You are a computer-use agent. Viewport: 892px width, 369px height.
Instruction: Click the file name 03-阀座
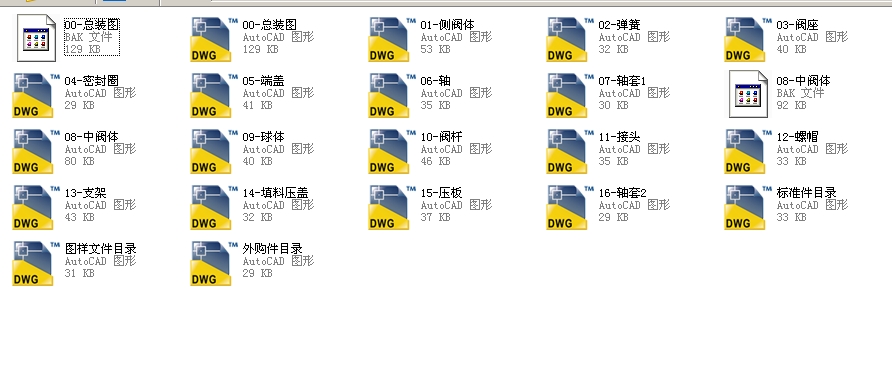[797, 25]
